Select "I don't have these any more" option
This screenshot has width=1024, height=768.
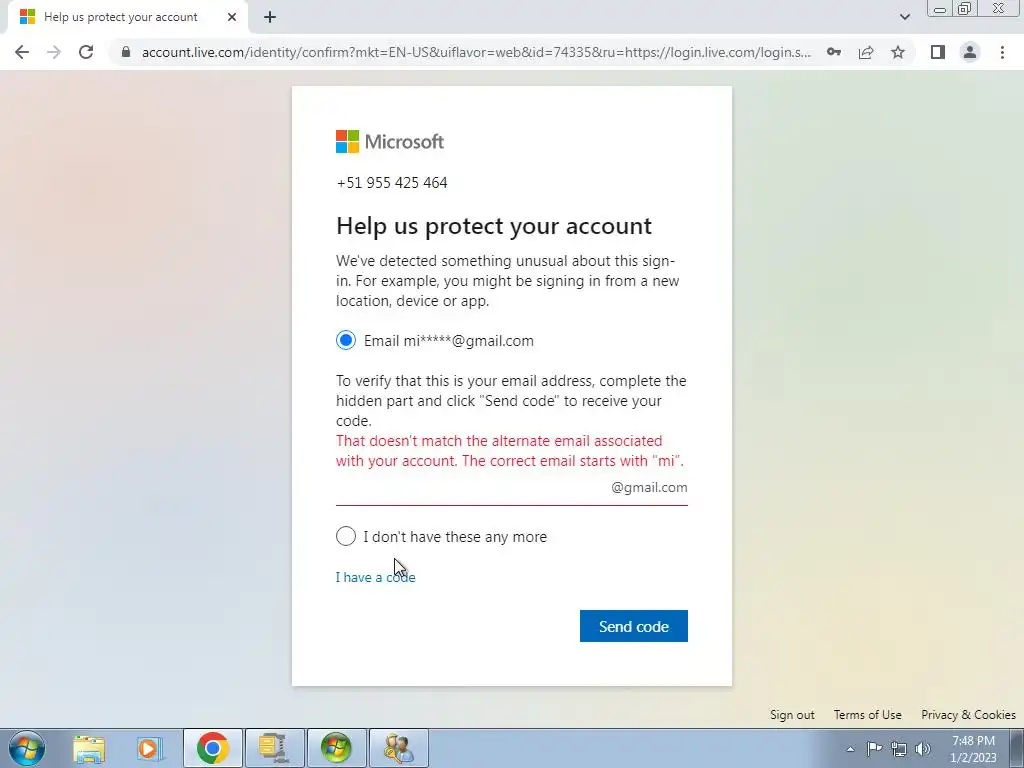345,536
